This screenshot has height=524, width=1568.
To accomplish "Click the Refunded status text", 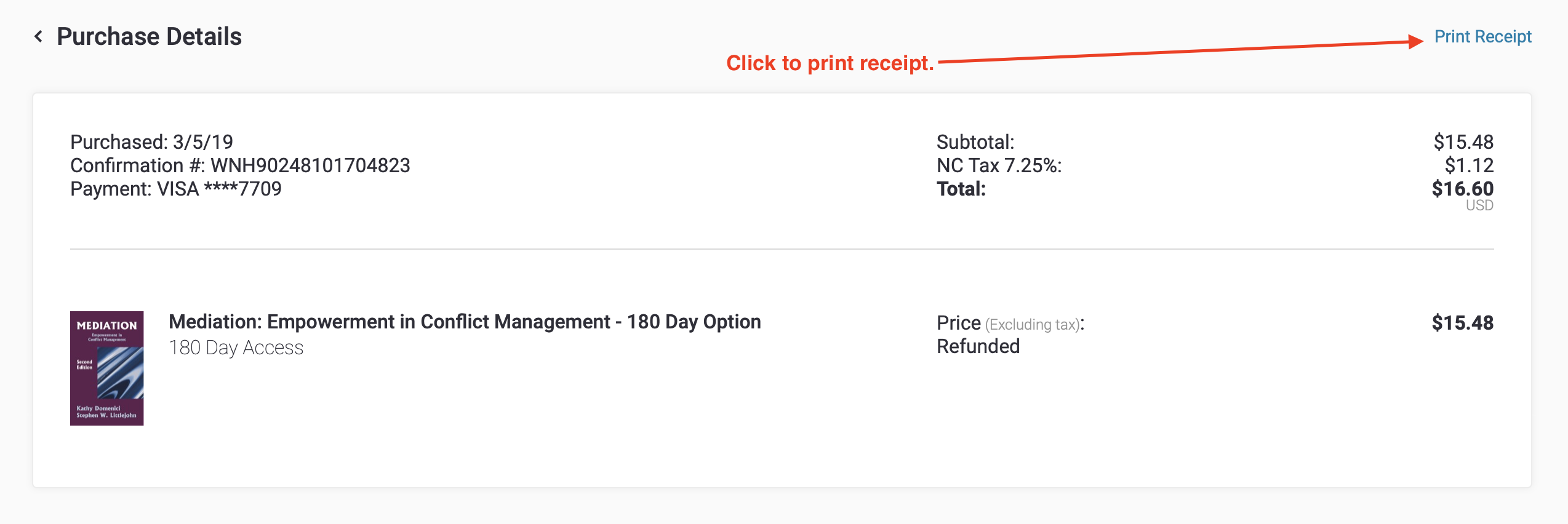I will pyautogui.click(x=978, y=346).
